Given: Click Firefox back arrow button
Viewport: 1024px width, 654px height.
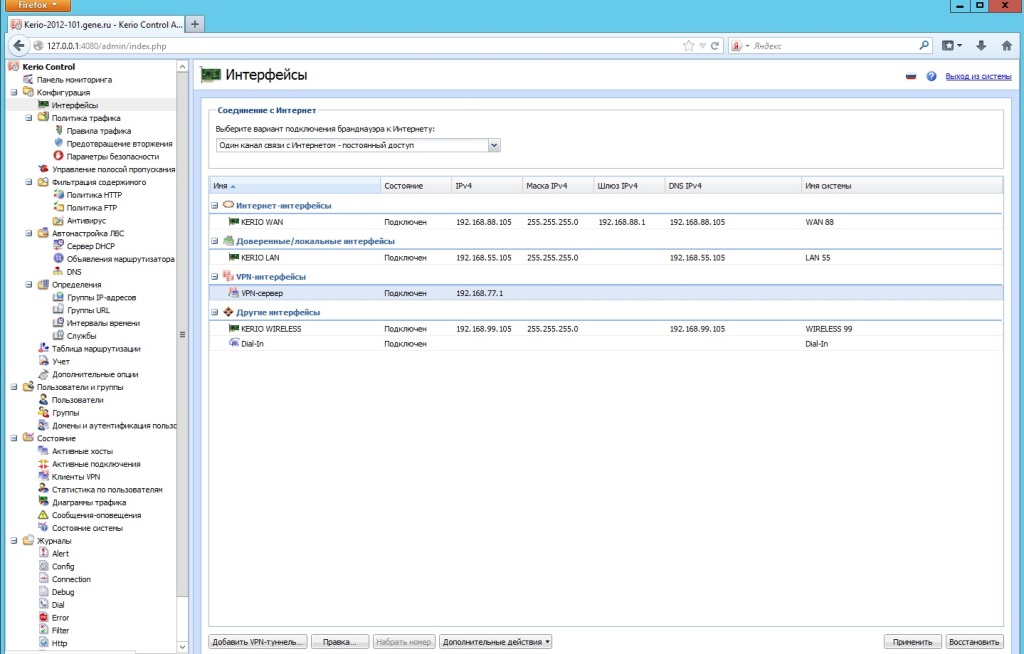Looking at the screenshot, I should tap(18, 46).
